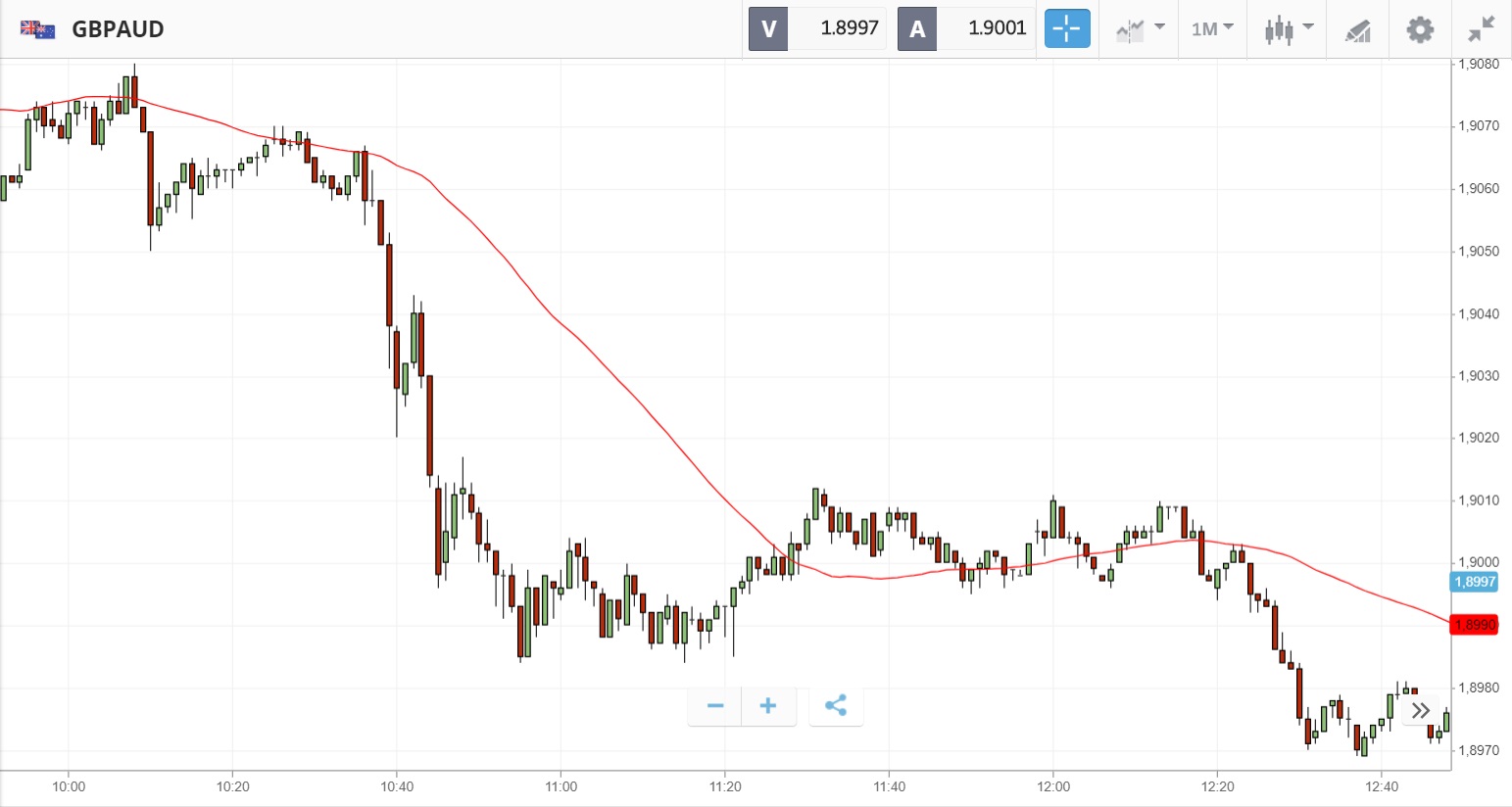Click the sell price 1.8997 value
Image resolution: width=1512 pixels, height=807 pixels.
coord(849,28)
